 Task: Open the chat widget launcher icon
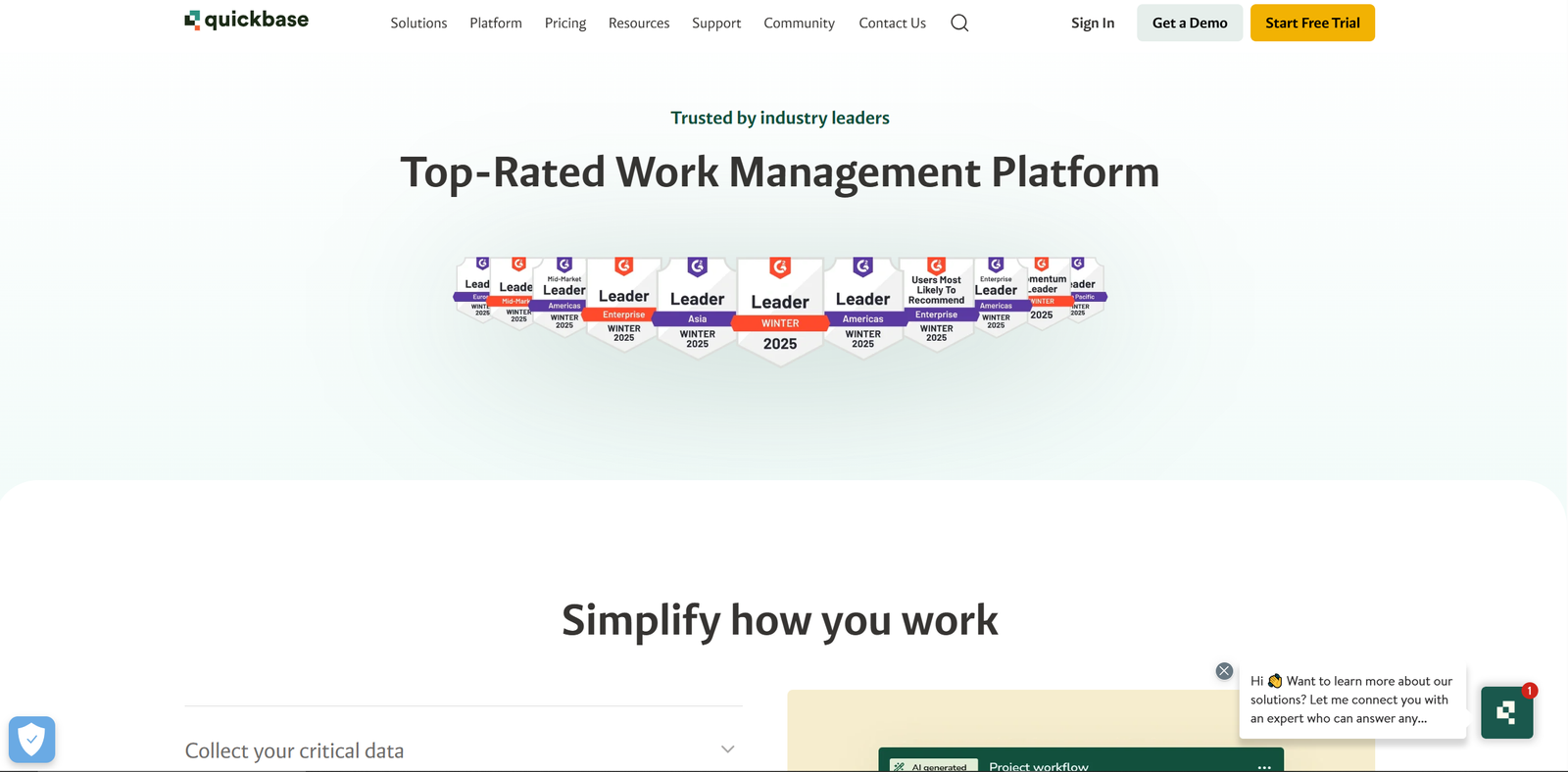1507,712
